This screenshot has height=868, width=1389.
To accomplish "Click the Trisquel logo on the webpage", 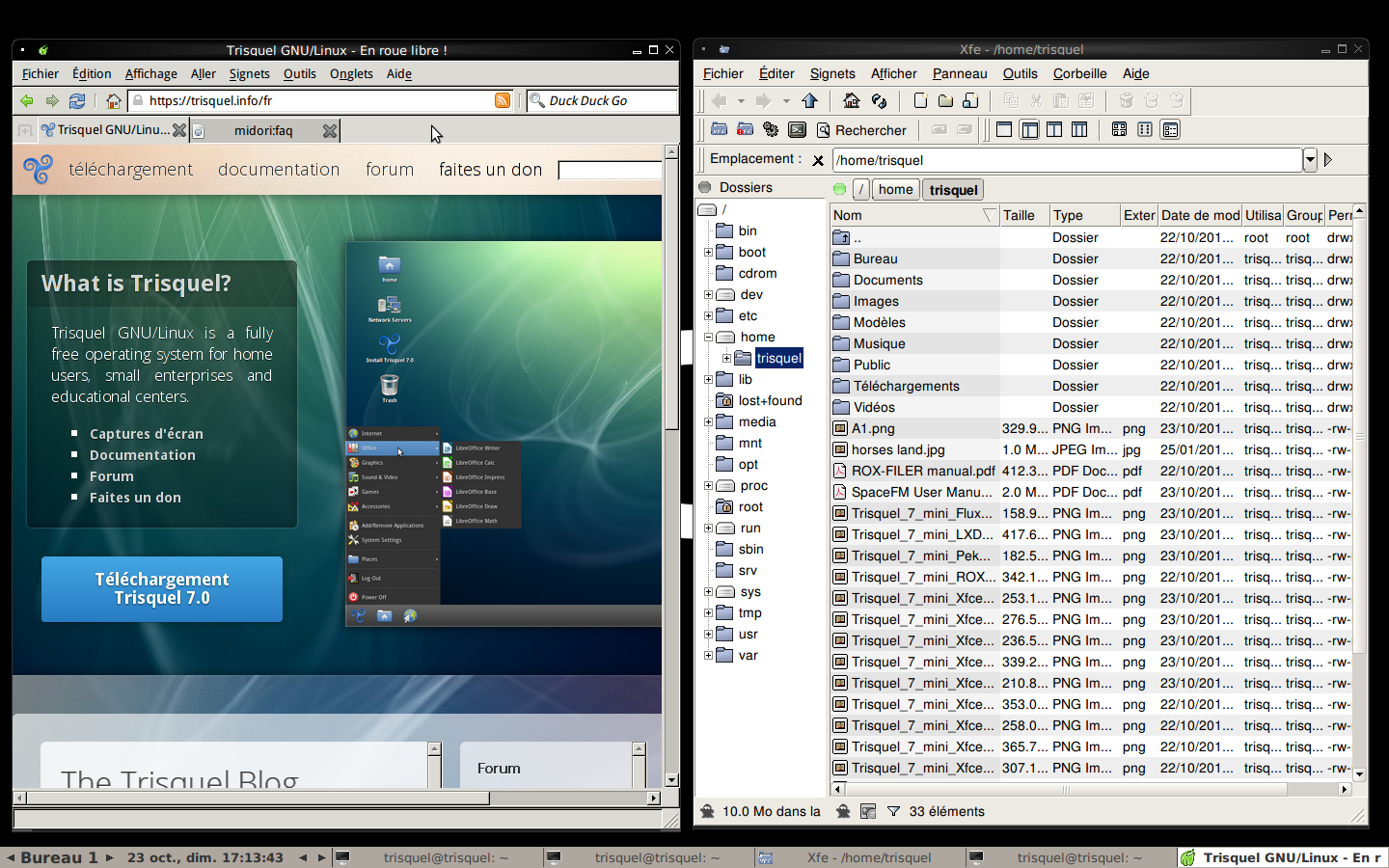I will [39, 170].
